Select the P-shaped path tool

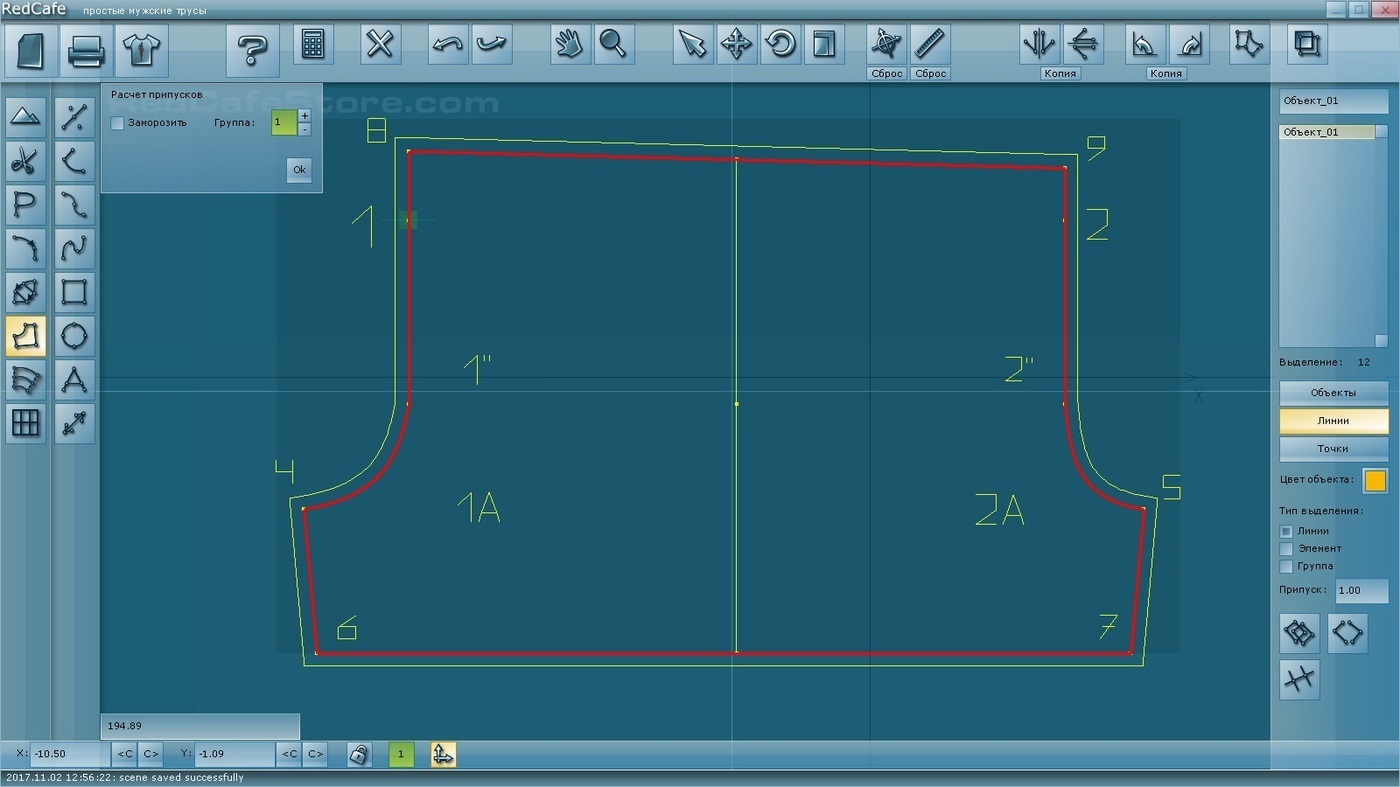(x=26, y=205)
